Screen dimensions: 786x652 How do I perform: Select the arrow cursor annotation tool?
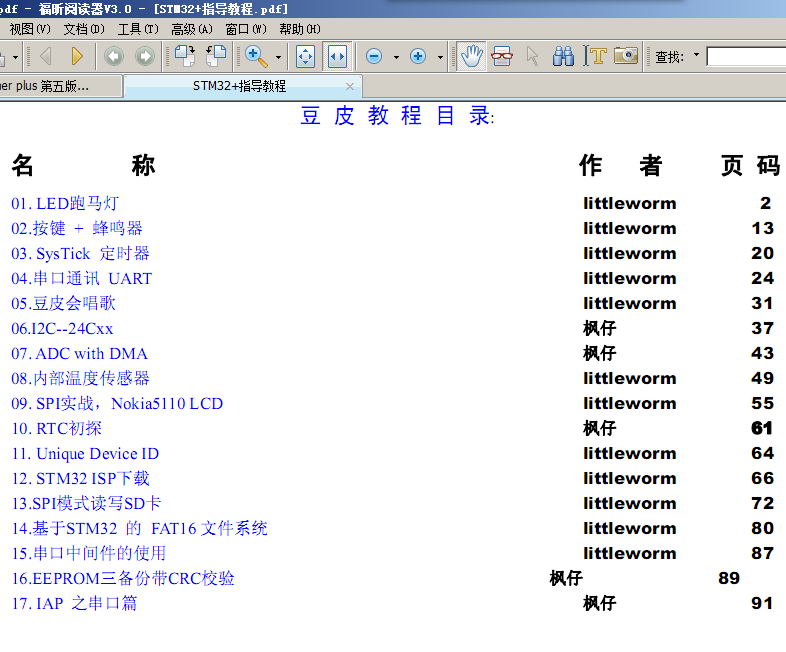[532, 56]
